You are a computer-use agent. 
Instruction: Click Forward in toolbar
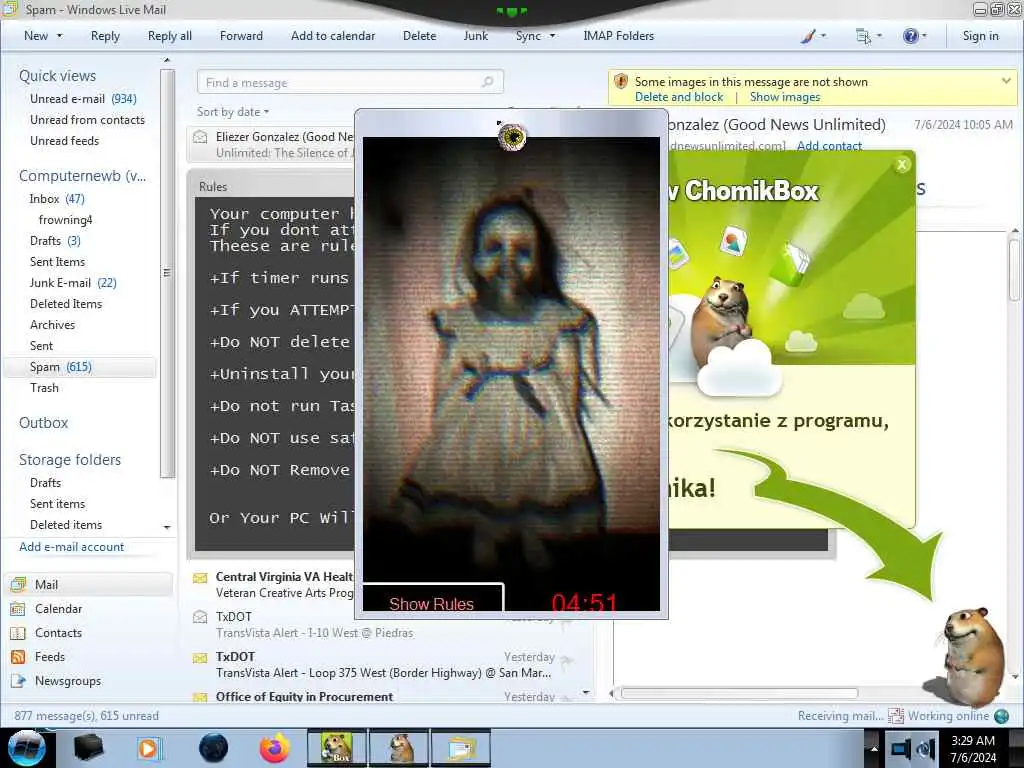click(241, 36)
